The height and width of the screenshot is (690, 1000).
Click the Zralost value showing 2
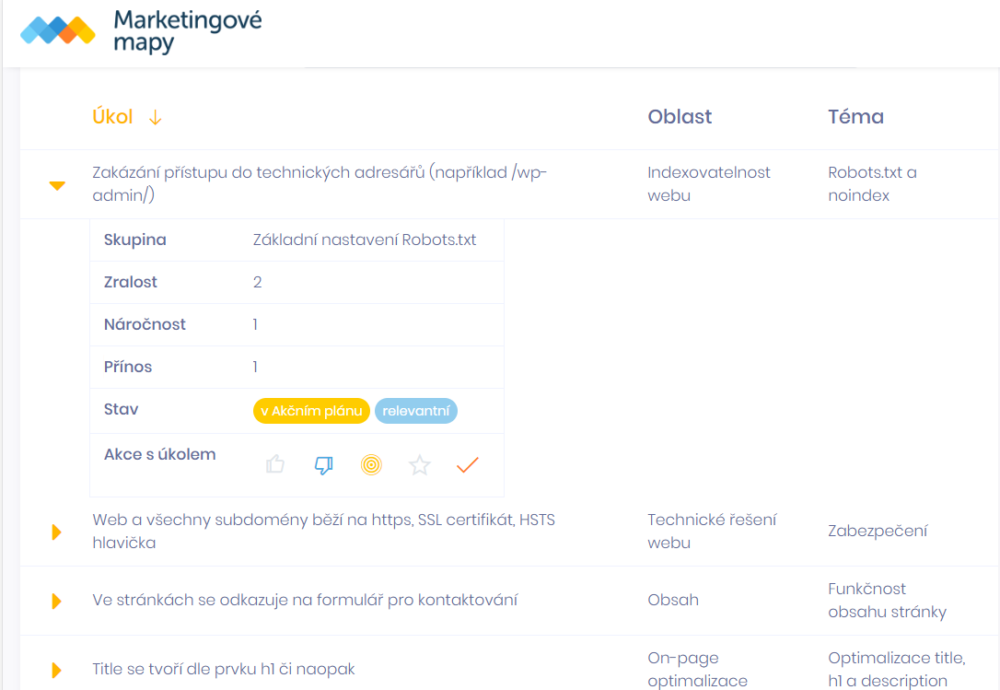(x=257, y=282)
